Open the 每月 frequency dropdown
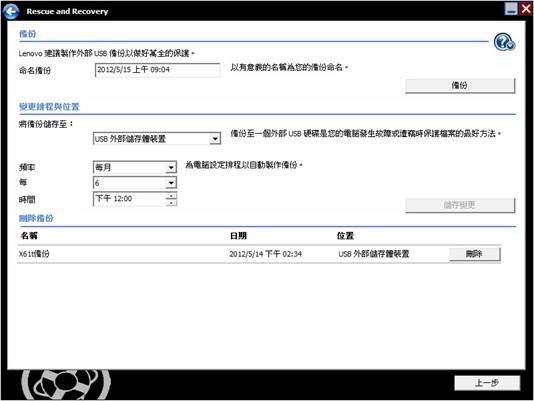The width and height of the screenshot is (534, 401). [x=135, y=167]
